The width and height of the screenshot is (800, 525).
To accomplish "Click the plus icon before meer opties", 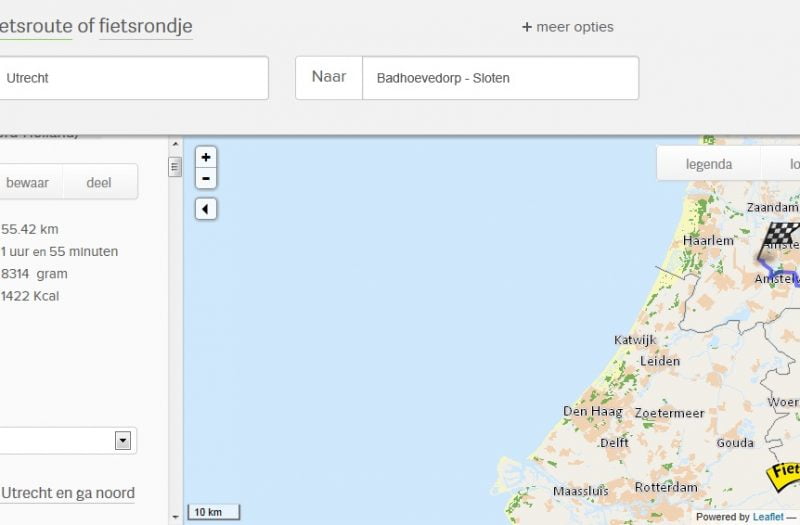I will 527,27.
